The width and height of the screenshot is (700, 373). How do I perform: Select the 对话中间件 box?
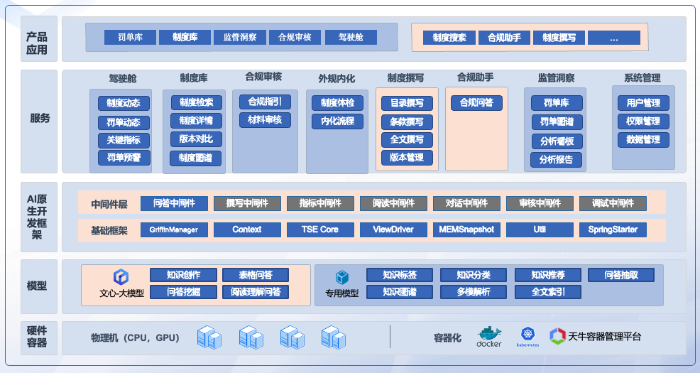click(467, 203)
